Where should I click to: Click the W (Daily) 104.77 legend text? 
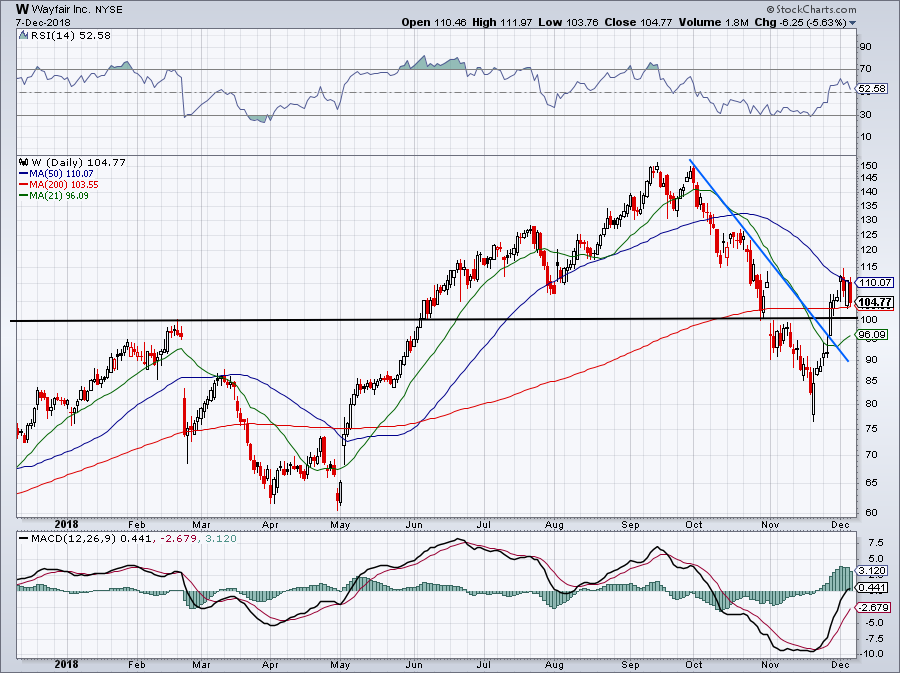[78, 162]
